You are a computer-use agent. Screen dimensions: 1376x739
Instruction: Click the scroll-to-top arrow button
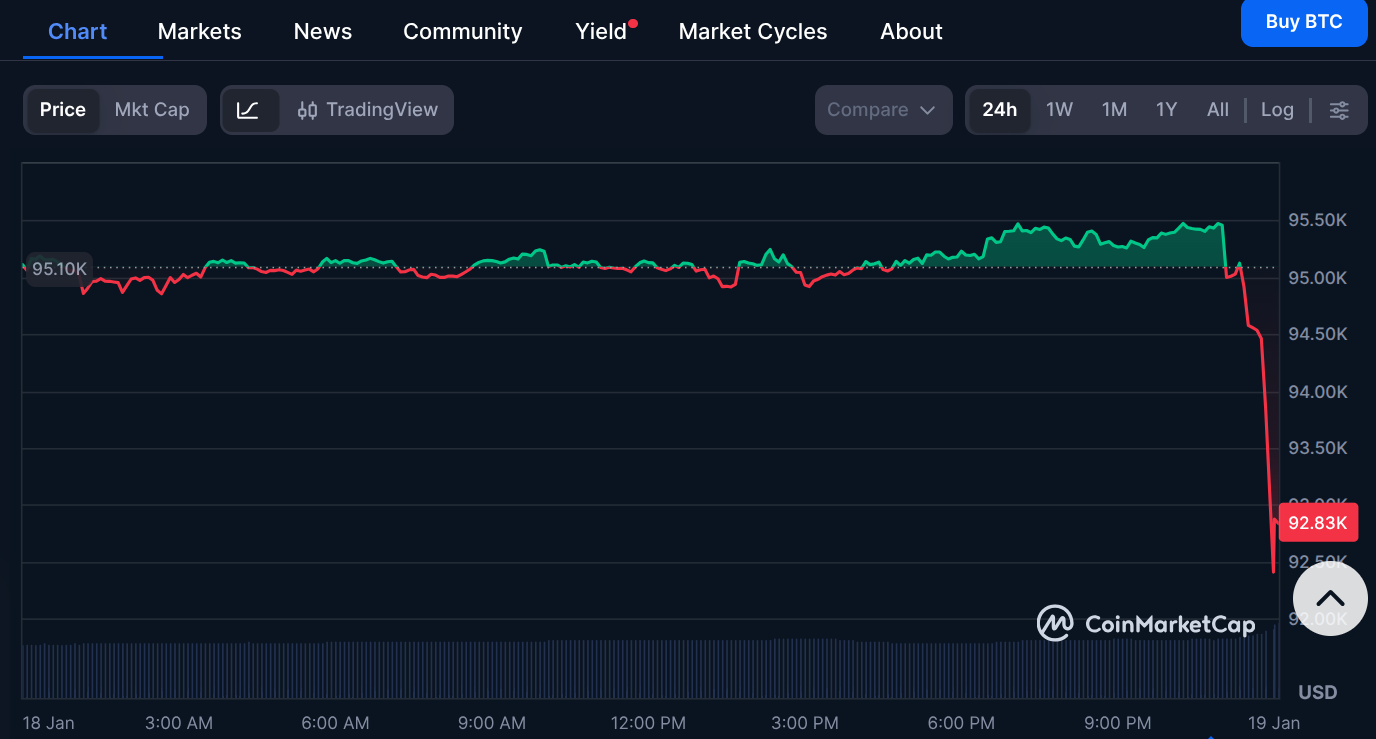[x=1330, y=598]
